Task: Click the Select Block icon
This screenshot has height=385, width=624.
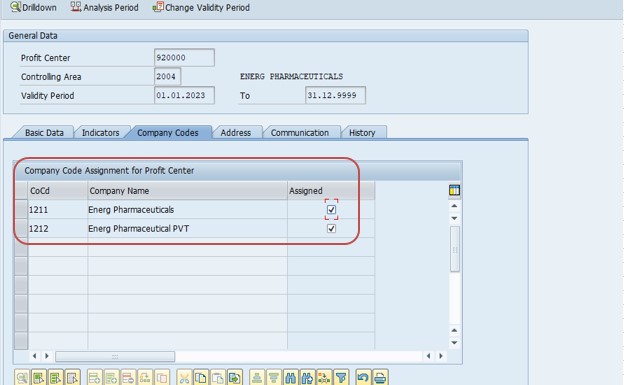Action: (x=55, y=377)
